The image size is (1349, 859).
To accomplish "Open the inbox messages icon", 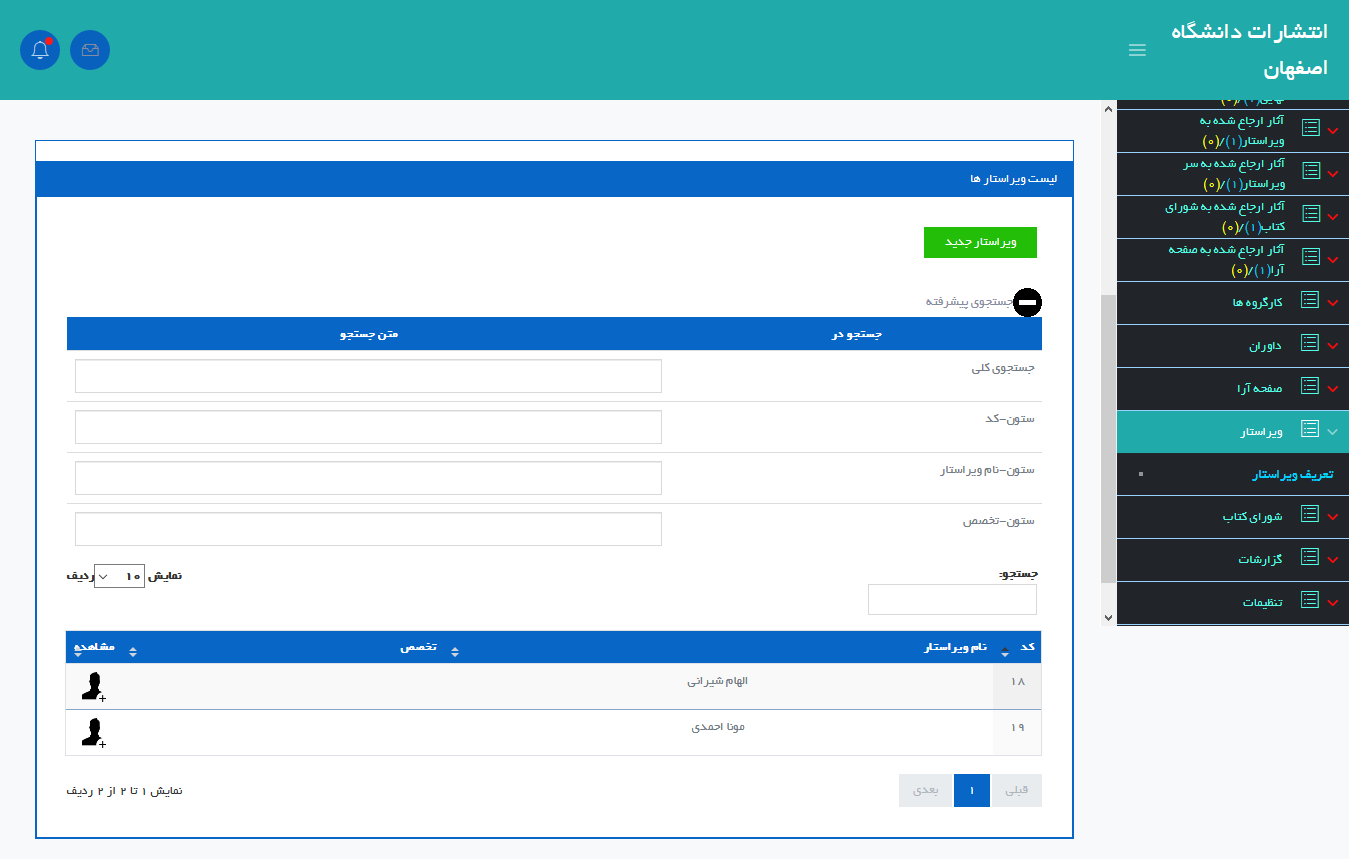I will pos(90,50).
